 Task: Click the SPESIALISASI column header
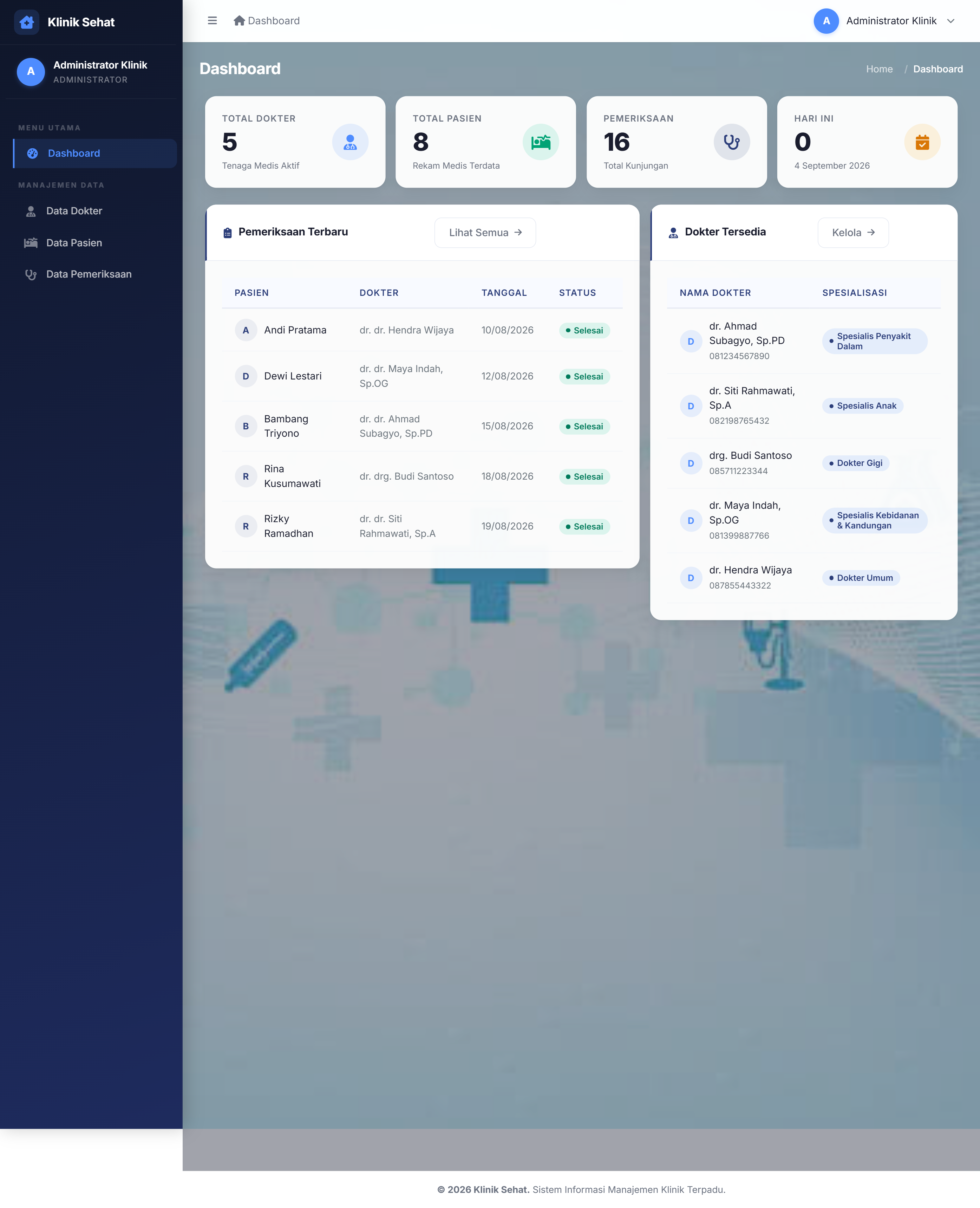[x=854, y=293]
